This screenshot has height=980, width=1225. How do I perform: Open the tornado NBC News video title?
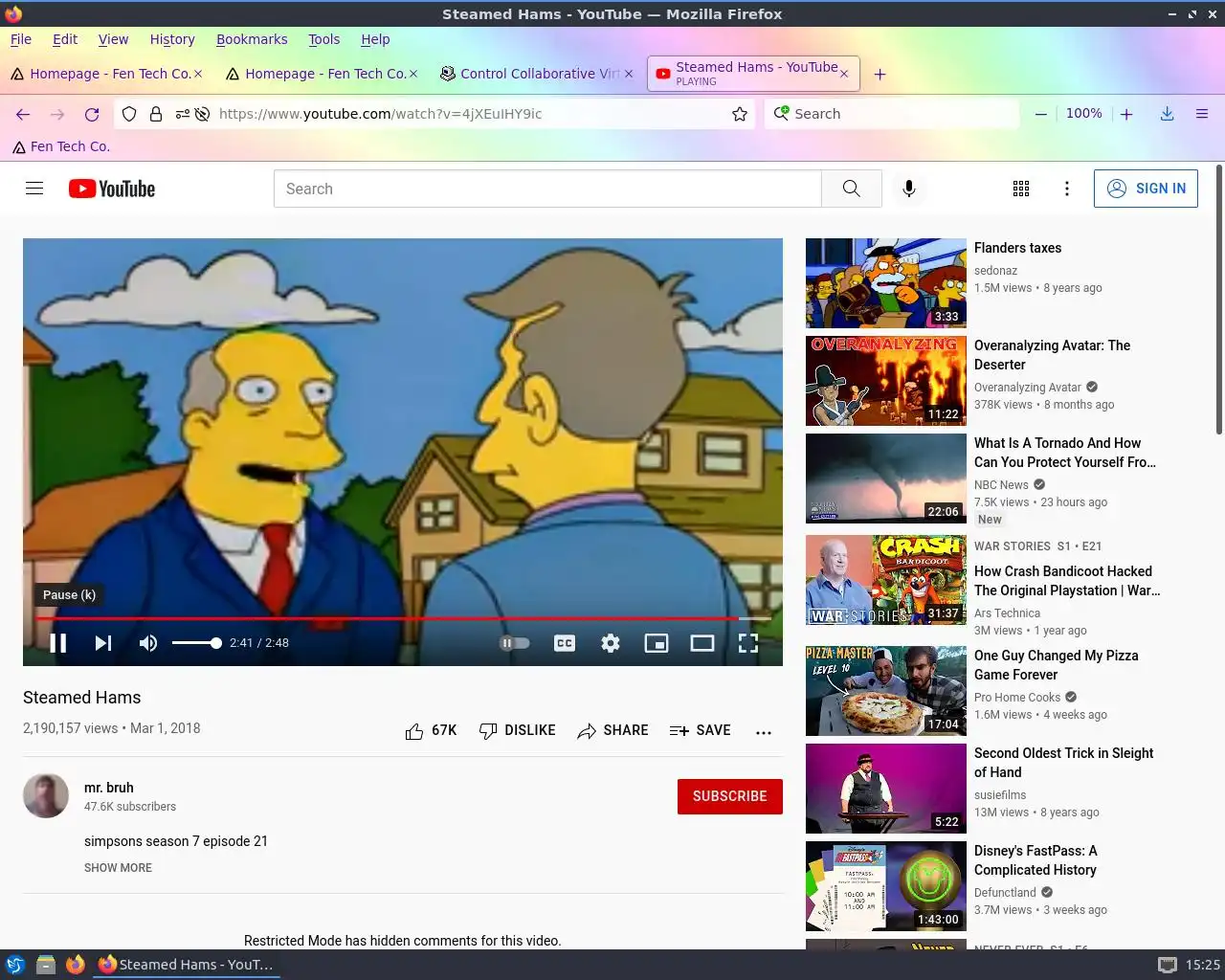point(1065,453)
